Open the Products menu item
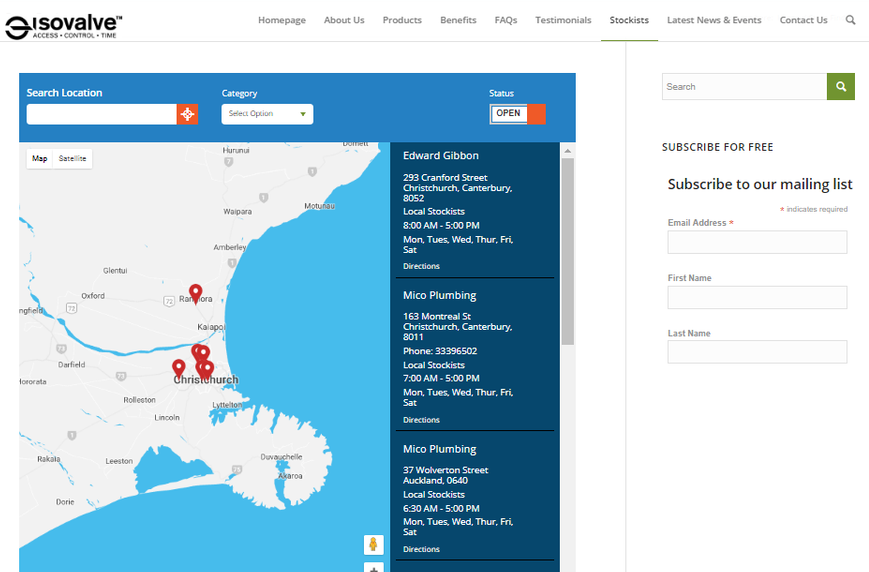 pos(402,20)
